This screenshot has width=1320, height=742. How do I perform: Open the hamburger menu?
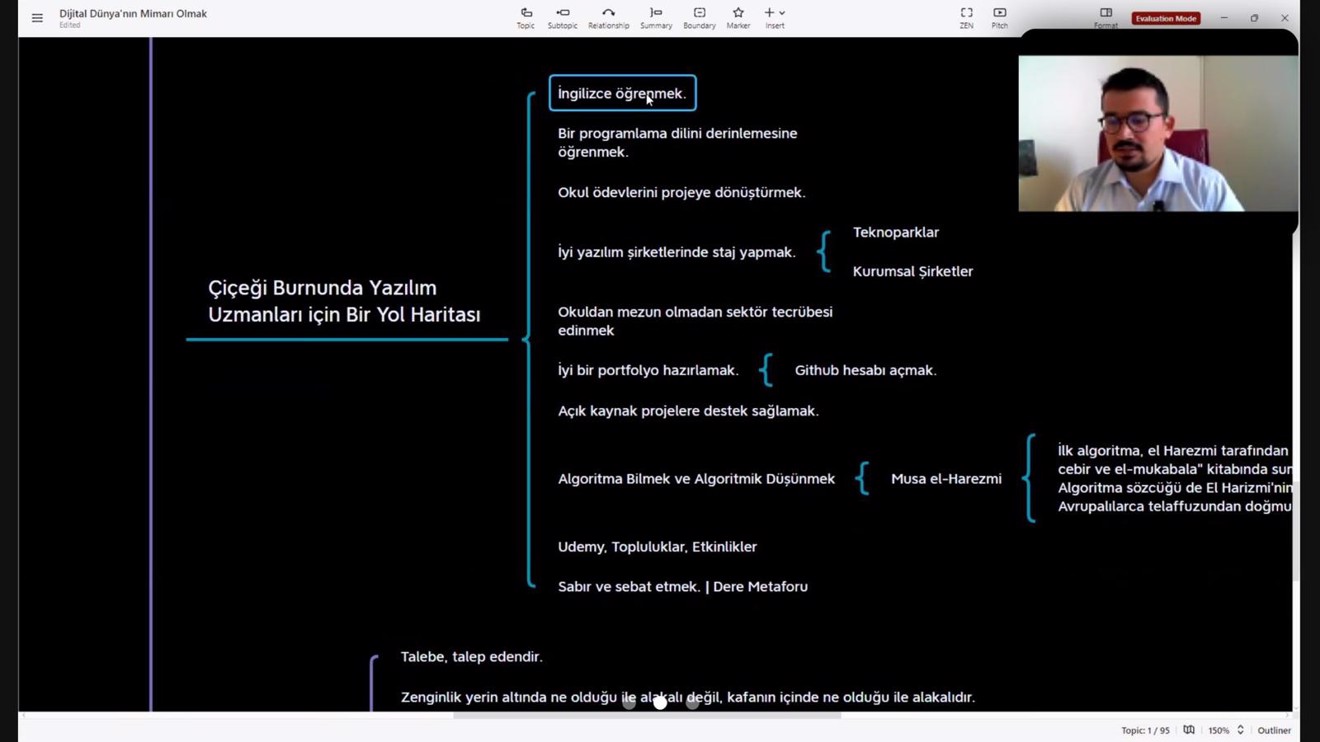(x=37, y=18)
